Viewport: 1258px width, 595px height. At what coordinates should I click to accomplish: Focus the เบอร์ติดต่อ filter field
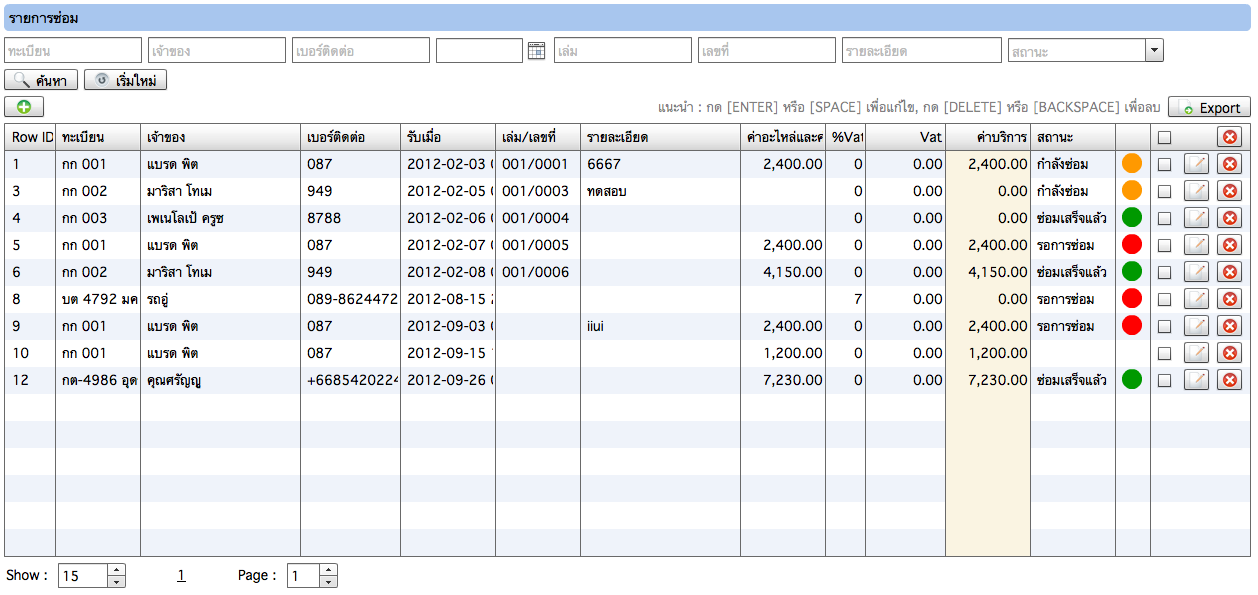click(361, 51)
